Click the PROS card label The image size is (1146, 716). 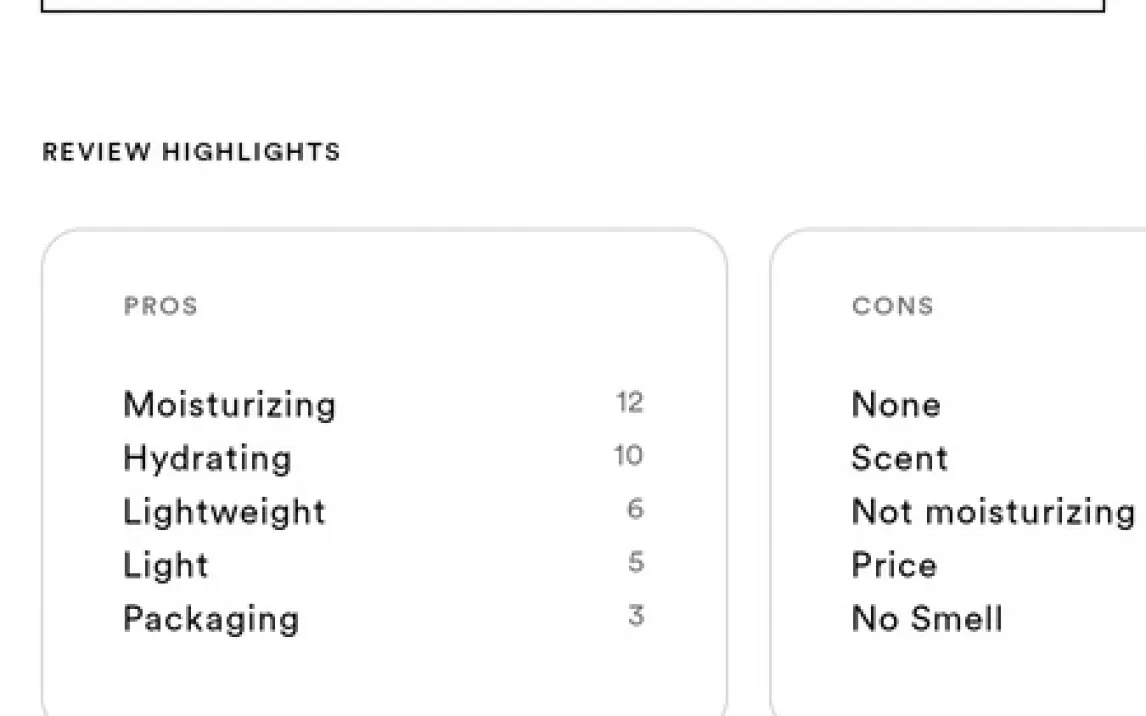pyautogui.click(x=161, y=306)
